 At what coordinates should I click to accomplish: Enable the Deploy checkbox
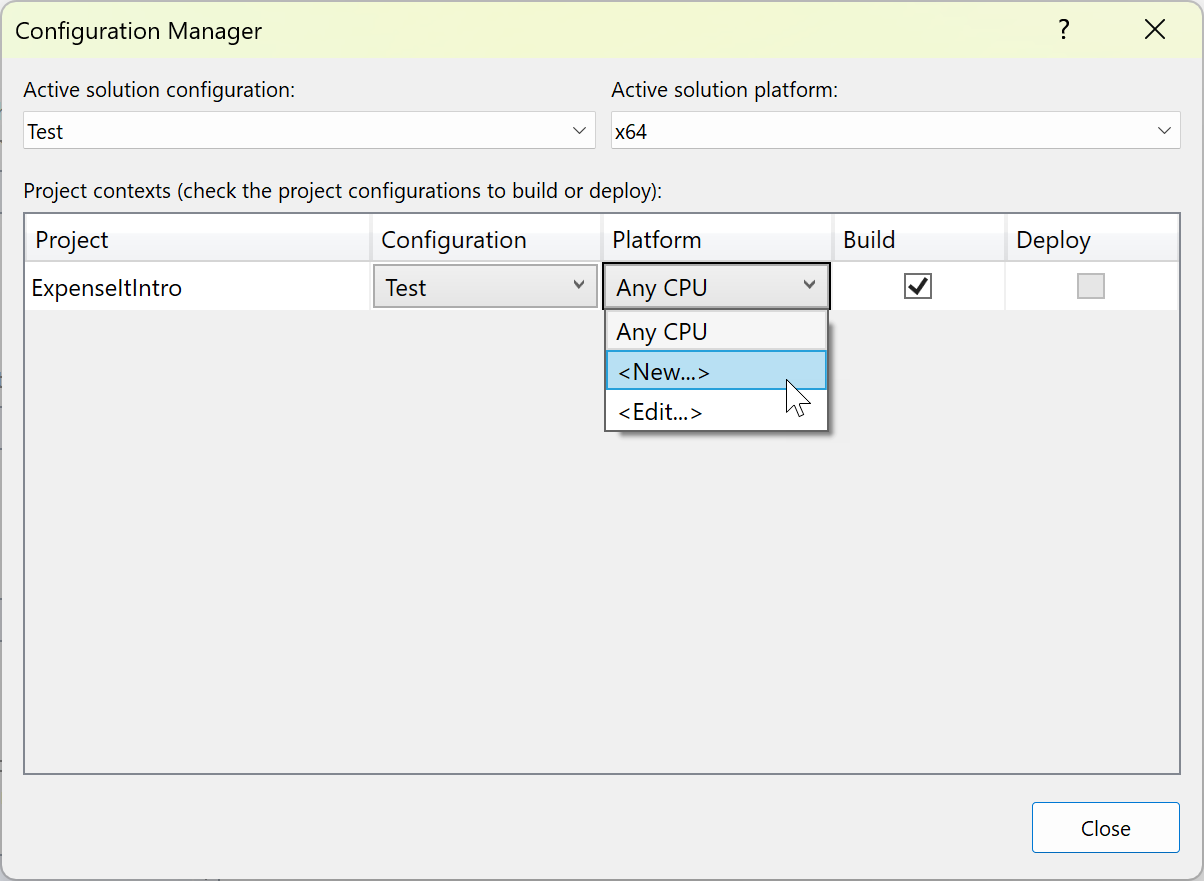(1091, 286)
